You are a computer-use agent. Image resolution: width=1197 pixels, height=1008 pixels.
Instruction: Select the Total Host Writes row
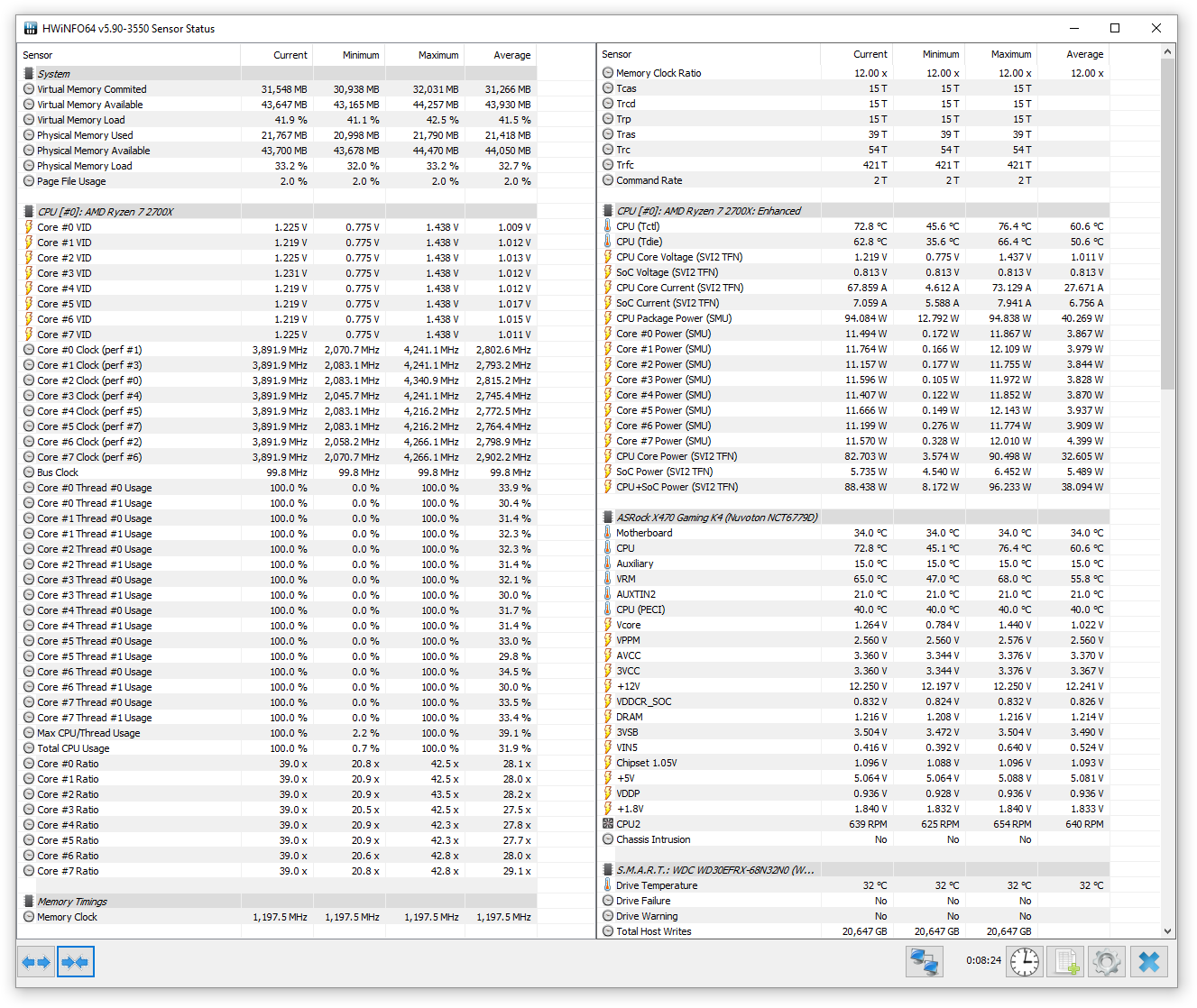coord(854,931)
